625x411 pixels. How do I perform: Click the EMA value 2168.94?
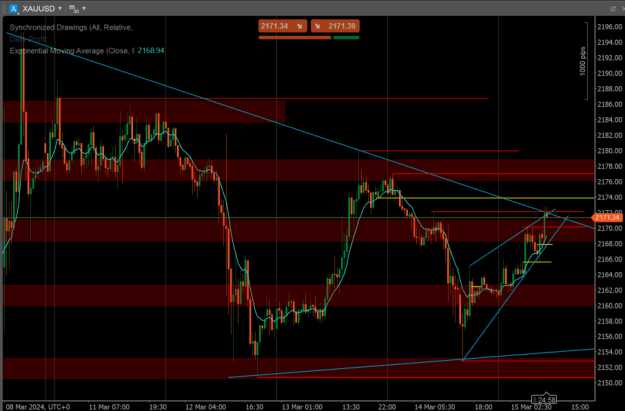coord(151,51)
